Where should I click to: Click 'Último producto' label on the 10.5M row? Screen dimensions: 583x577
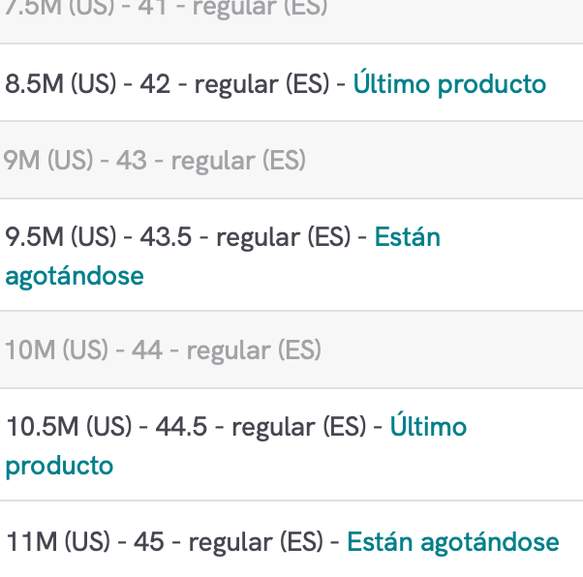point(236,445)
